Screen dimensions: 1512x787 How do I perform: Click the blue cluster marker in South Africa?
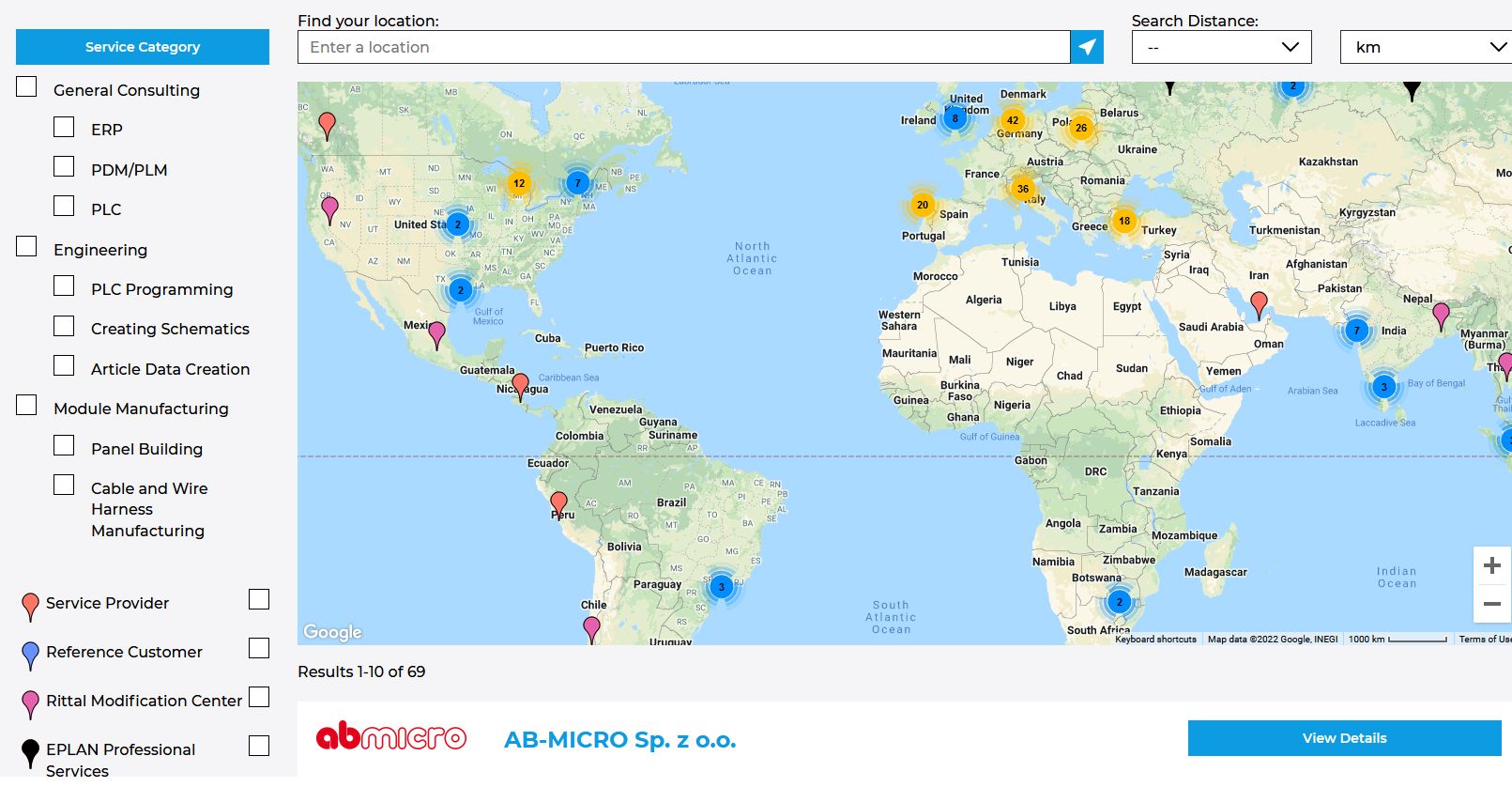click(1119, 602)
